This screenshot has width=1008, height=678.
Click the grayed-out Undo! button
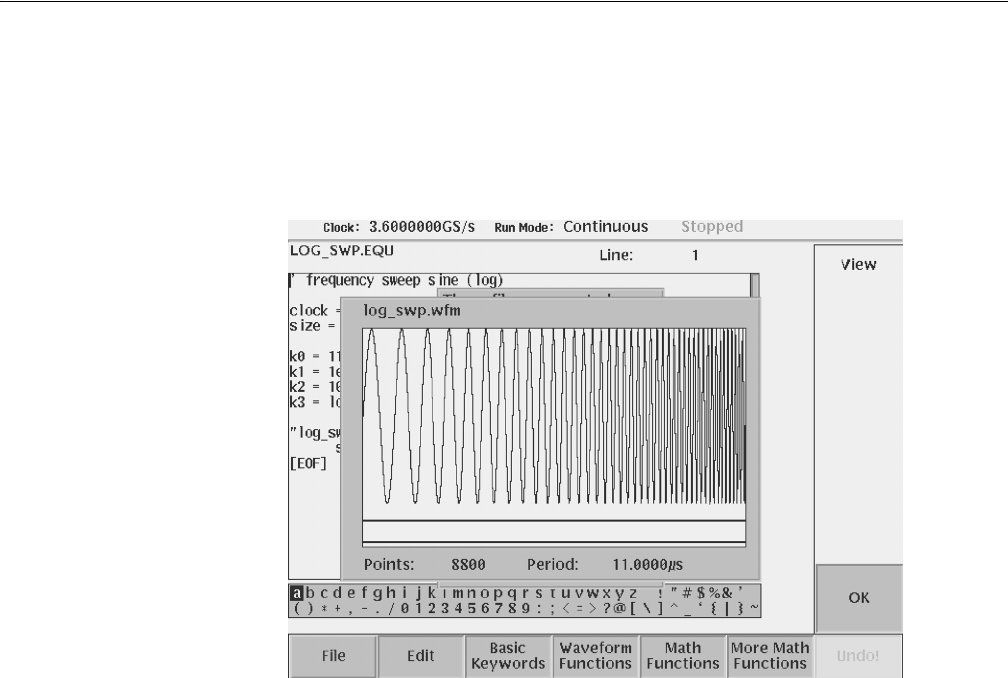(859, 656)
